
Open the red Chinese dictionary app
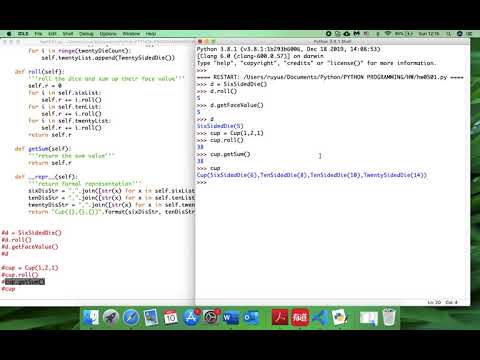pos(300,317)
